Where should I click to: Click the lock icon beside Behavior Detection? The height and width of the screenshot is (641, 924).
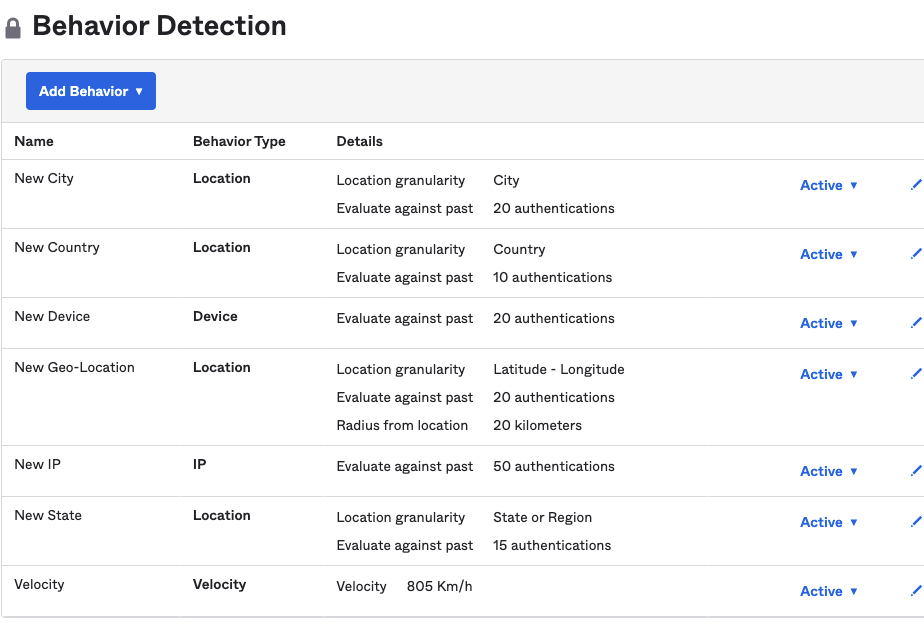13,28
